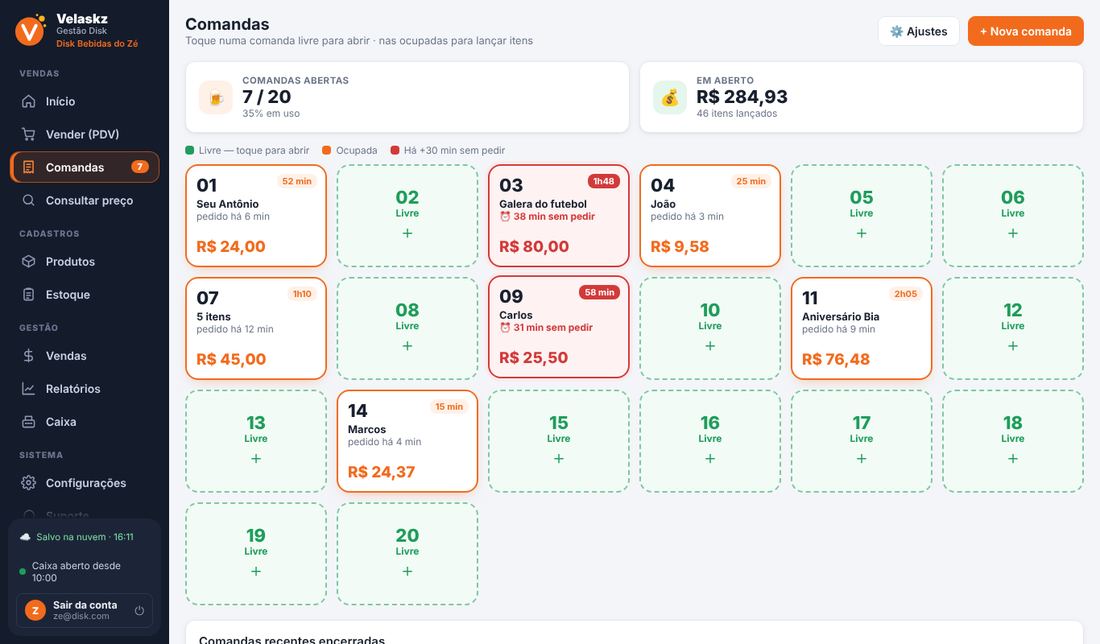Image resolution: width=1100 pixels, height=644 pixels.
Task: Click the plus icon on comanda 20
Action: click(407, 571)
